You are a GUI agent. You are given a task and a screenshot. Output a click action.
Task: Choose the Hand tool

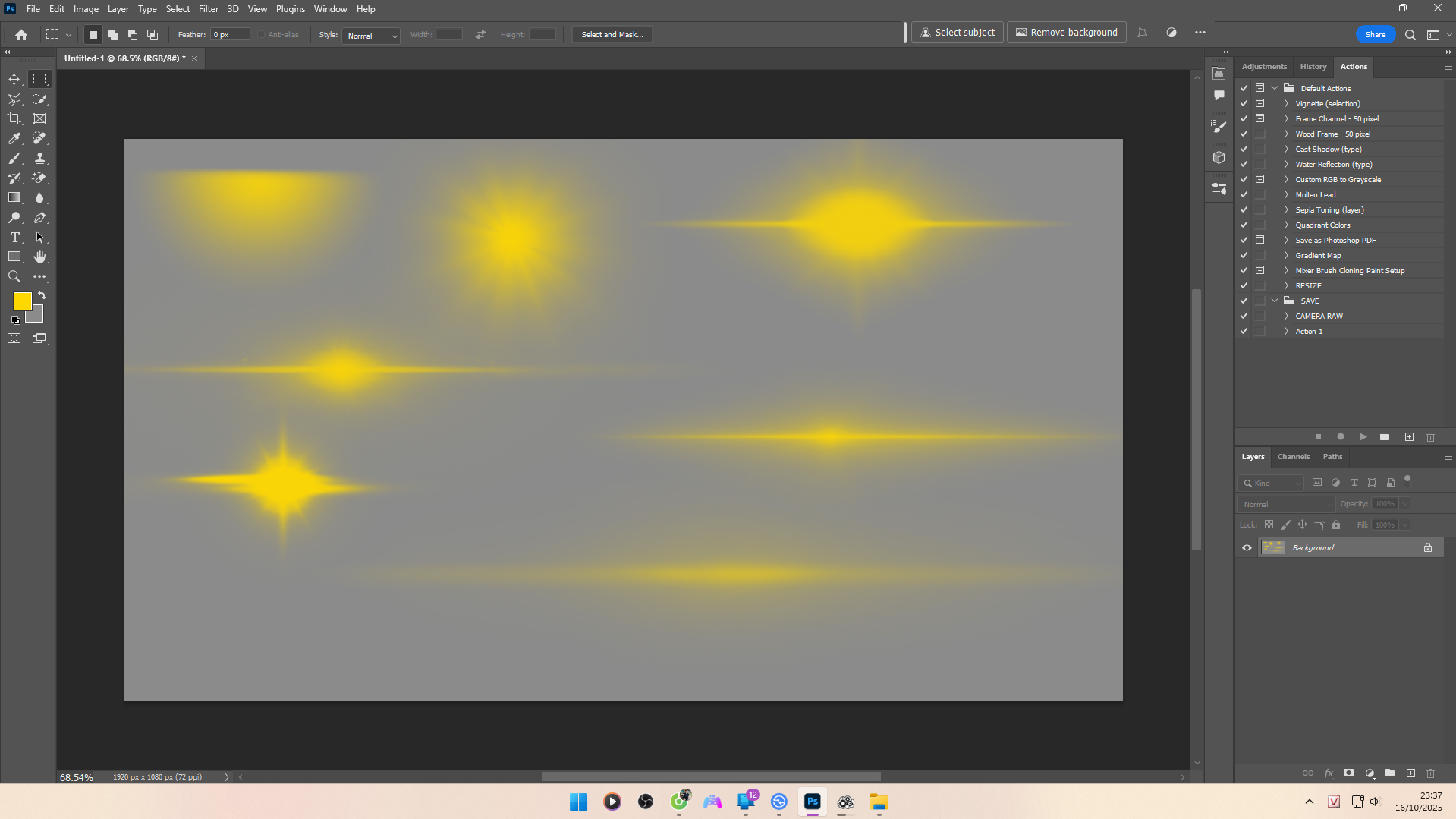pos(39,257)
